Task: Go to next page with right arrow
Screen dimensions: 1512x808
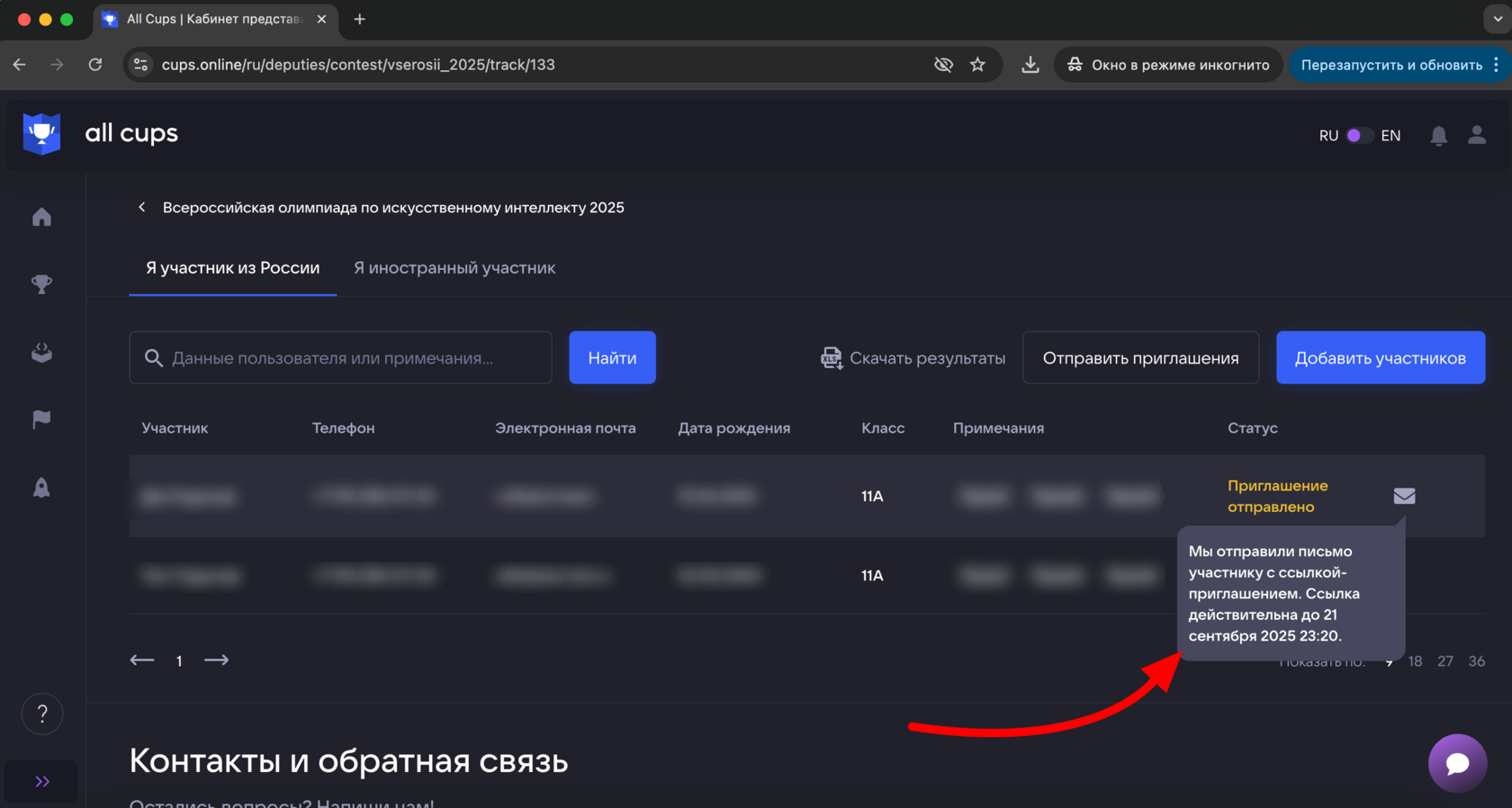Action: [x=216, y=660]
